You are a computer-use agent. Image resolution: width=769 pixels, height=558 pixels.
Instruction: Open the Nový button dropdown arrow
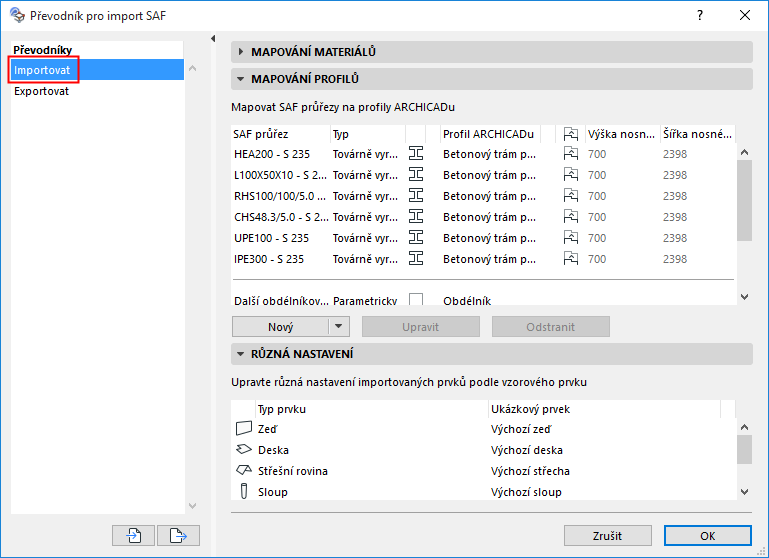coord(339,327)
